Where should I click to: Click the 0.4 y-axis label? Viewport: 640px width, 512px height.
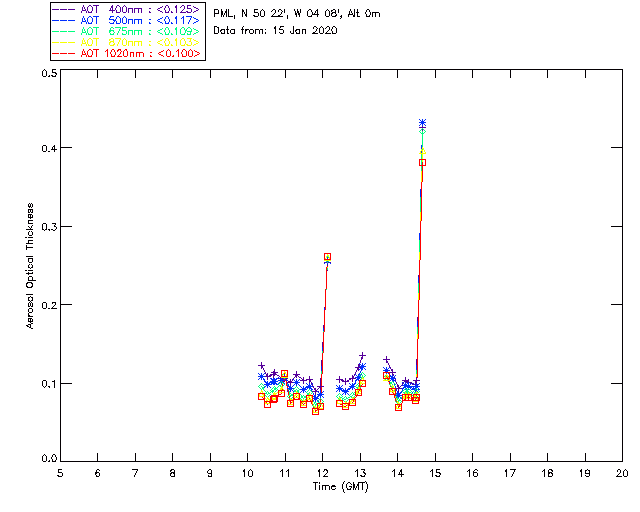point(49,148)
